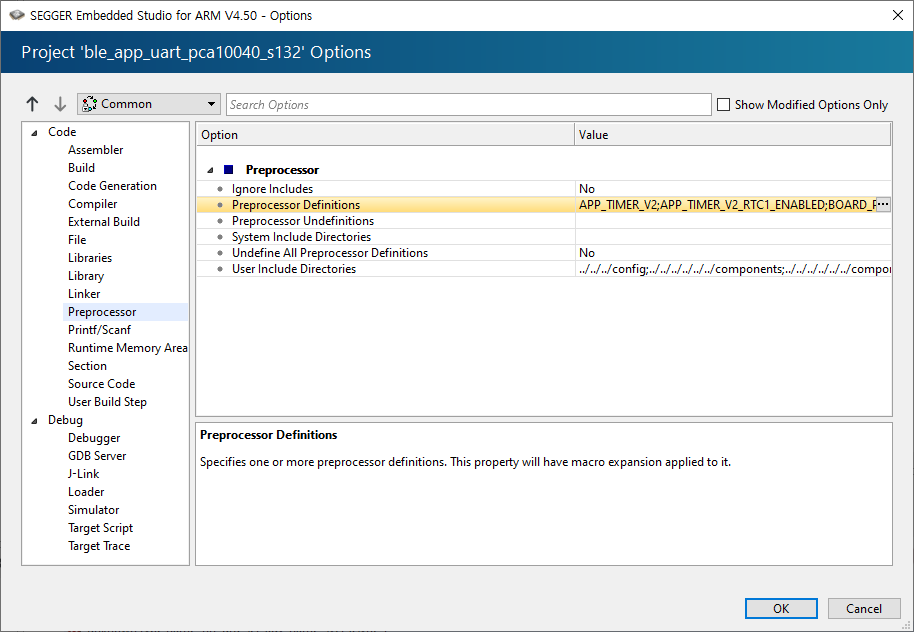
Task: Select User Build Step tree item
Action: [107, 402]
